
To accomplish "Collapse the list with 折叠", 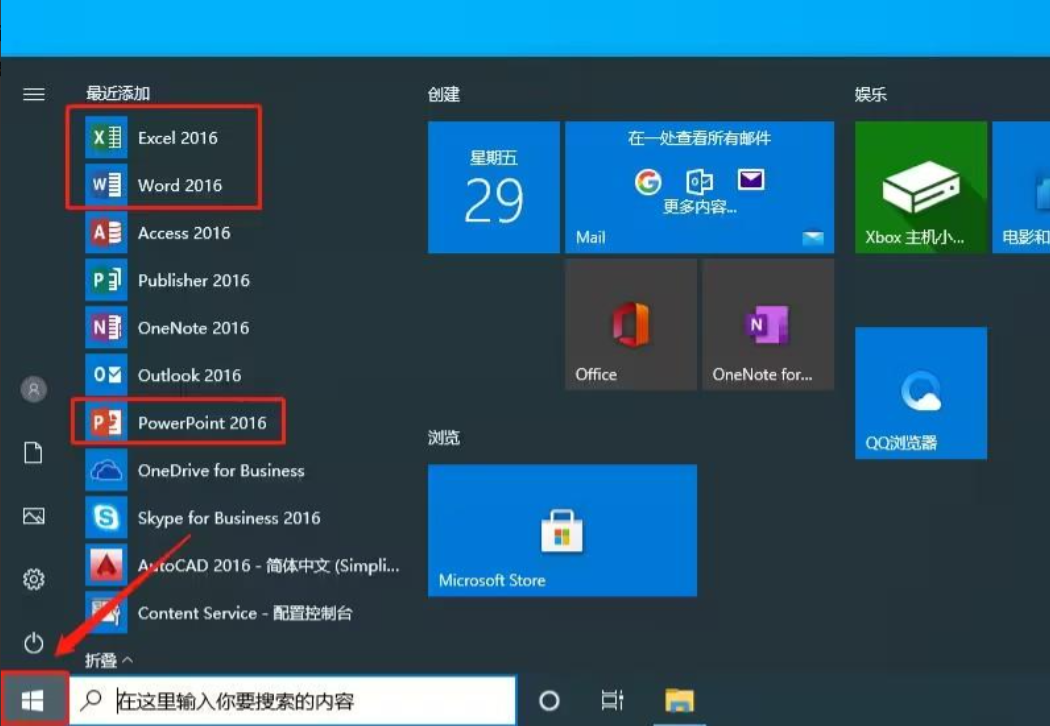I will tap(108, 661).
